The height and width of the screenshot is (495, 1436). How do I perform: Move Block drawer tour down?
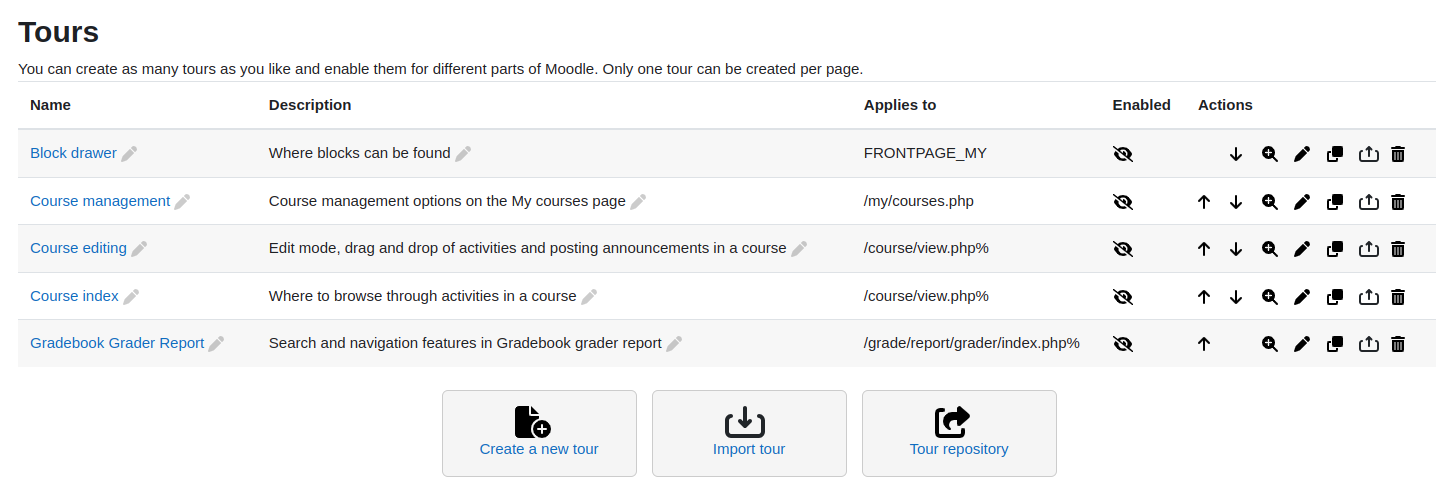1236,154
